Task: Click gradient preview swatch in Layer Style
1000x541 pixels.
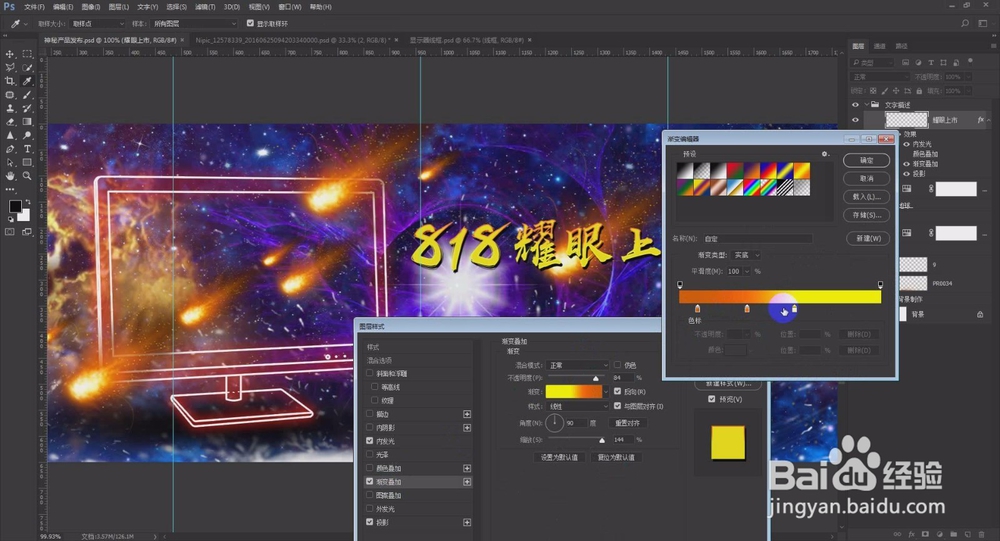Action: [x=573, y=392]
